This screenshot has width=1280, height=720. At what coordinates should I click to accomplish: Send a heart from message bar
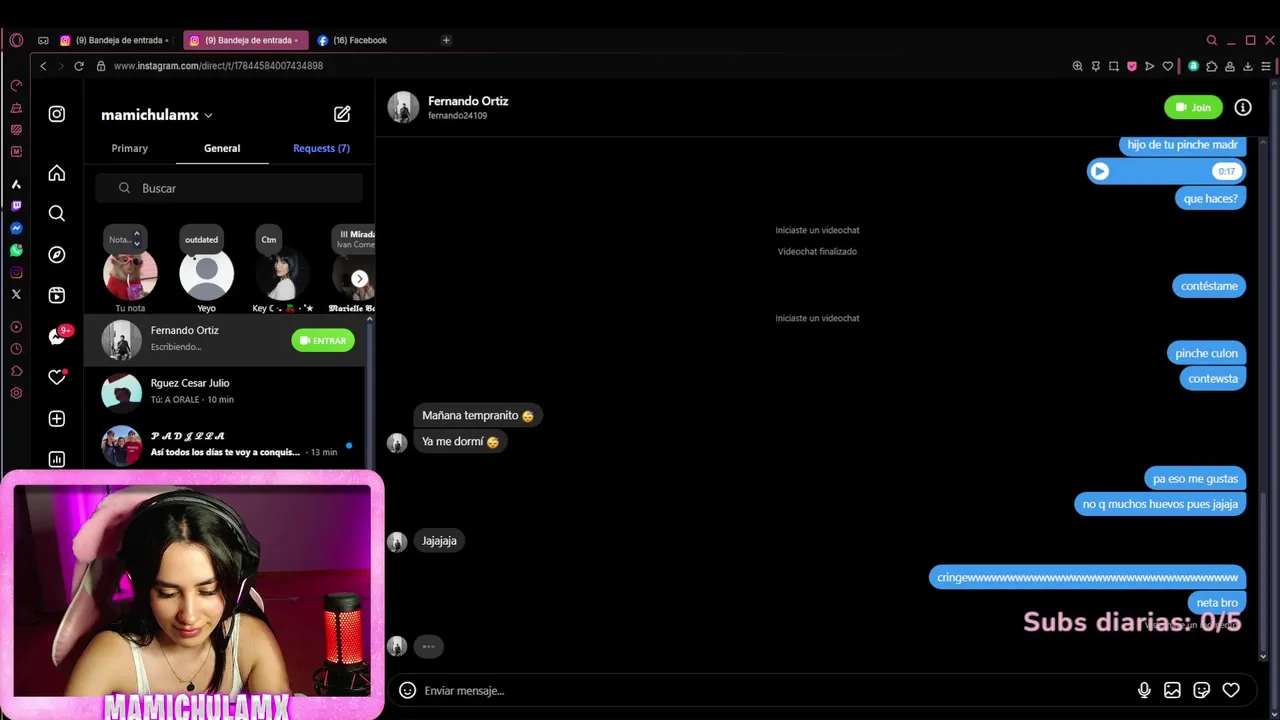click(x=1231, y=690)
